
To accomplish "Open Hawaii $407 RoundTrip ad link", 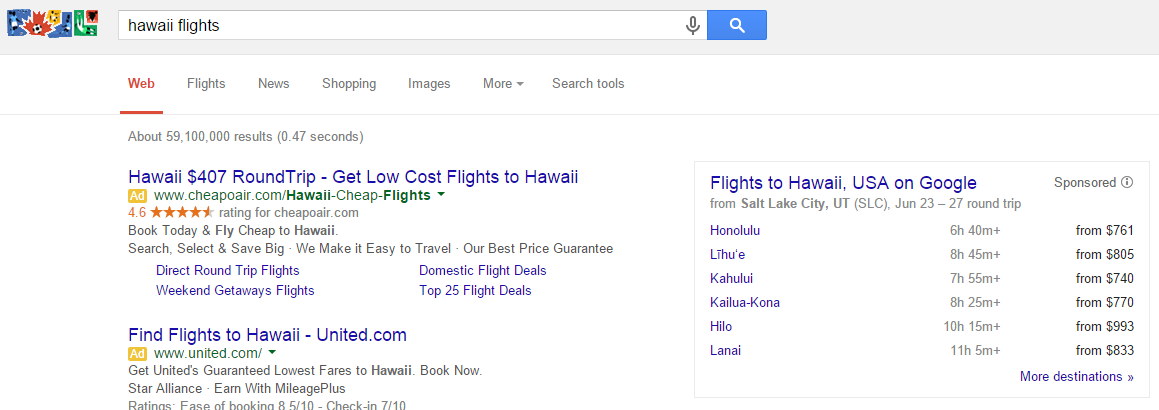I will [x=353, y=177].
